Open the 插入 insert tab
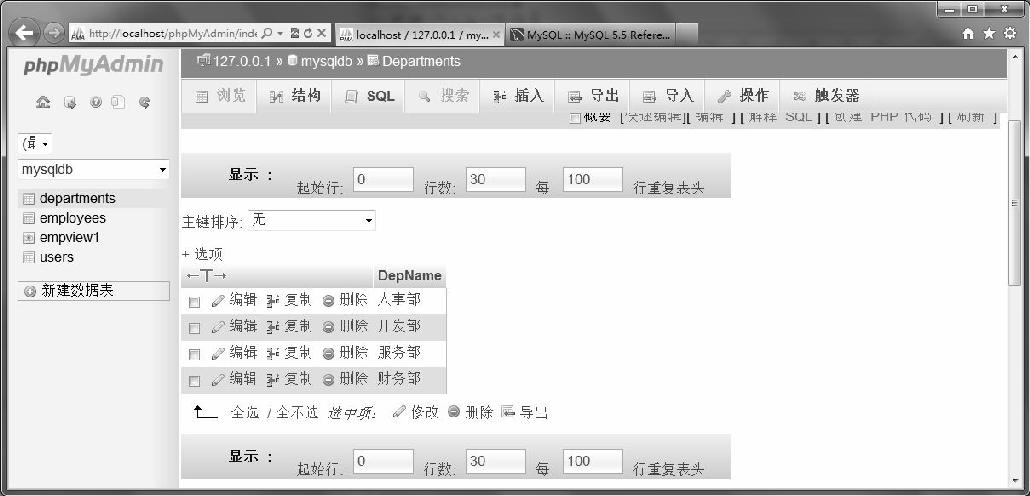Screen dimensions: 1030x496 click(x=518, y=97)
